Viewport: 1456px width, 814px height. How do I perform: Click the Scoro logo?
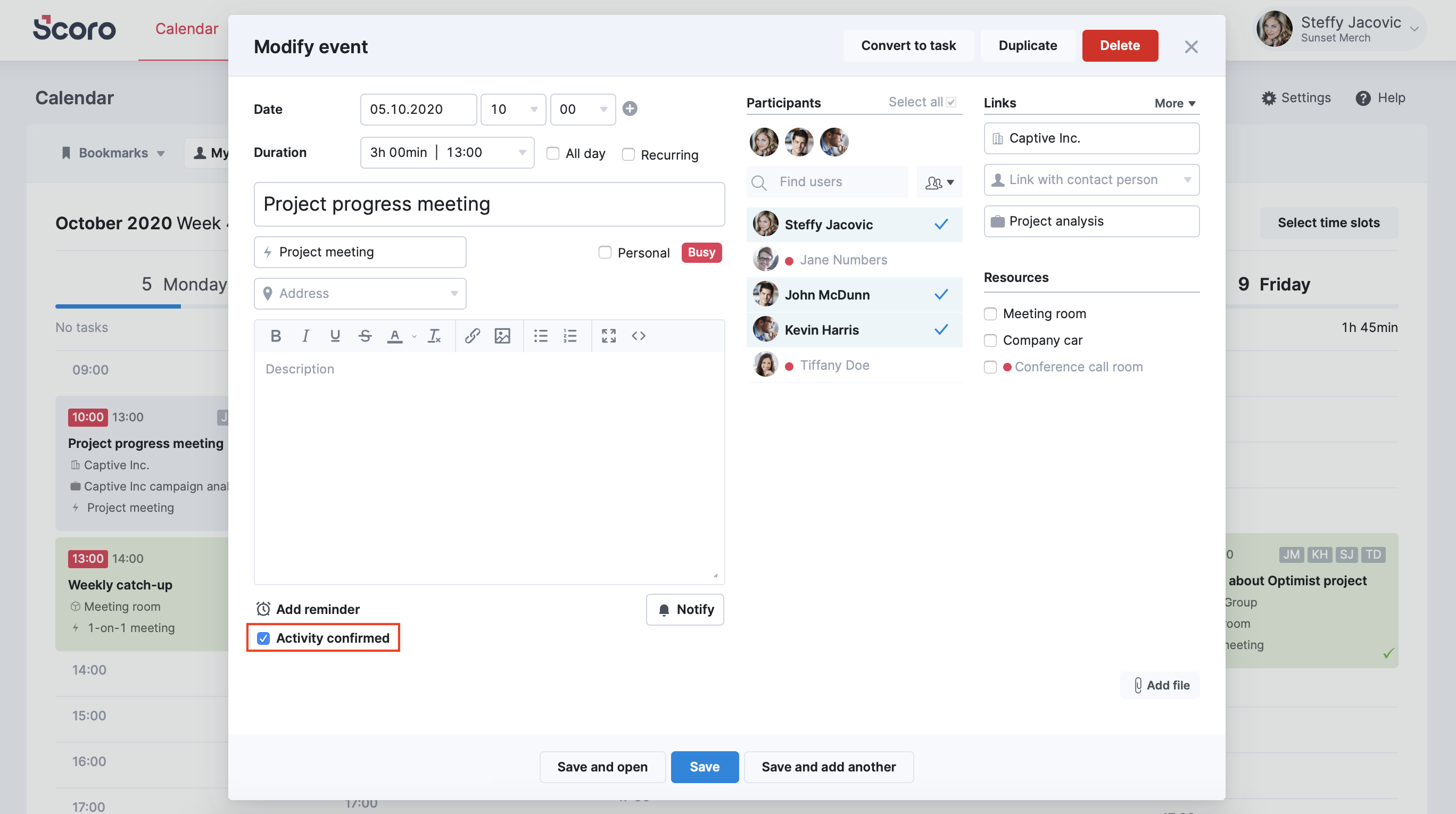[74, 28]
